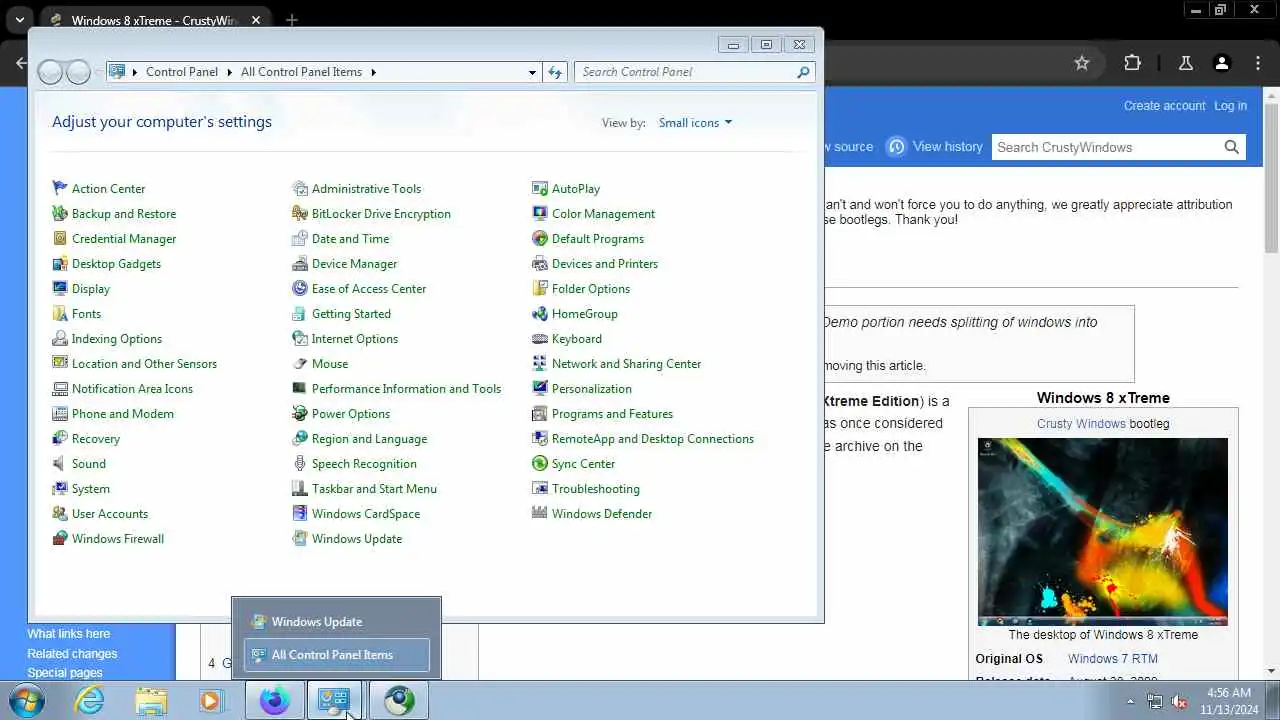The height and width of the screenshot is (720, 1280).
Task: Refresh the Control Panel address bar
Action: (555, 72)
